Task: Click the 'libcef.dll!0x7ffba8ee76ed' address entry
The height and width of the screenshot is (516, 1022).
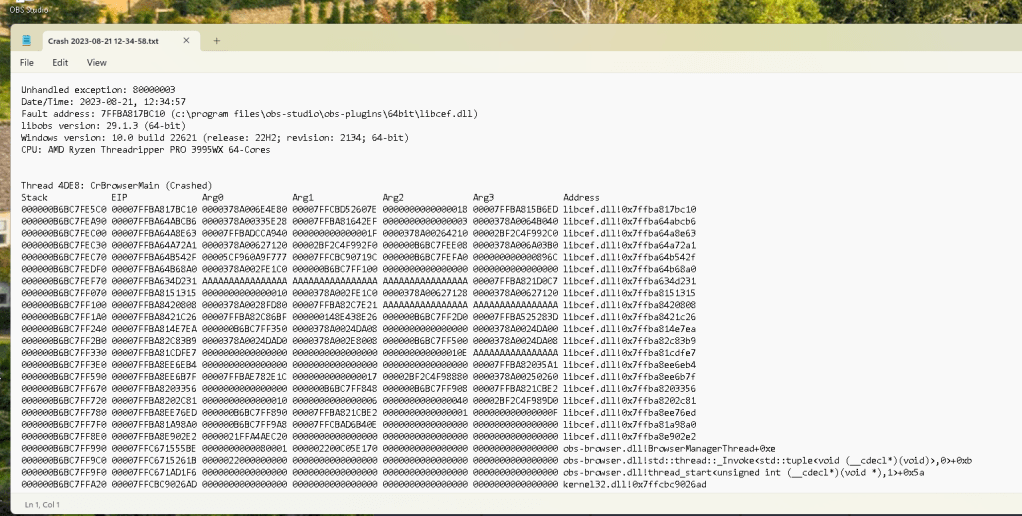Action: click(630, 412)
